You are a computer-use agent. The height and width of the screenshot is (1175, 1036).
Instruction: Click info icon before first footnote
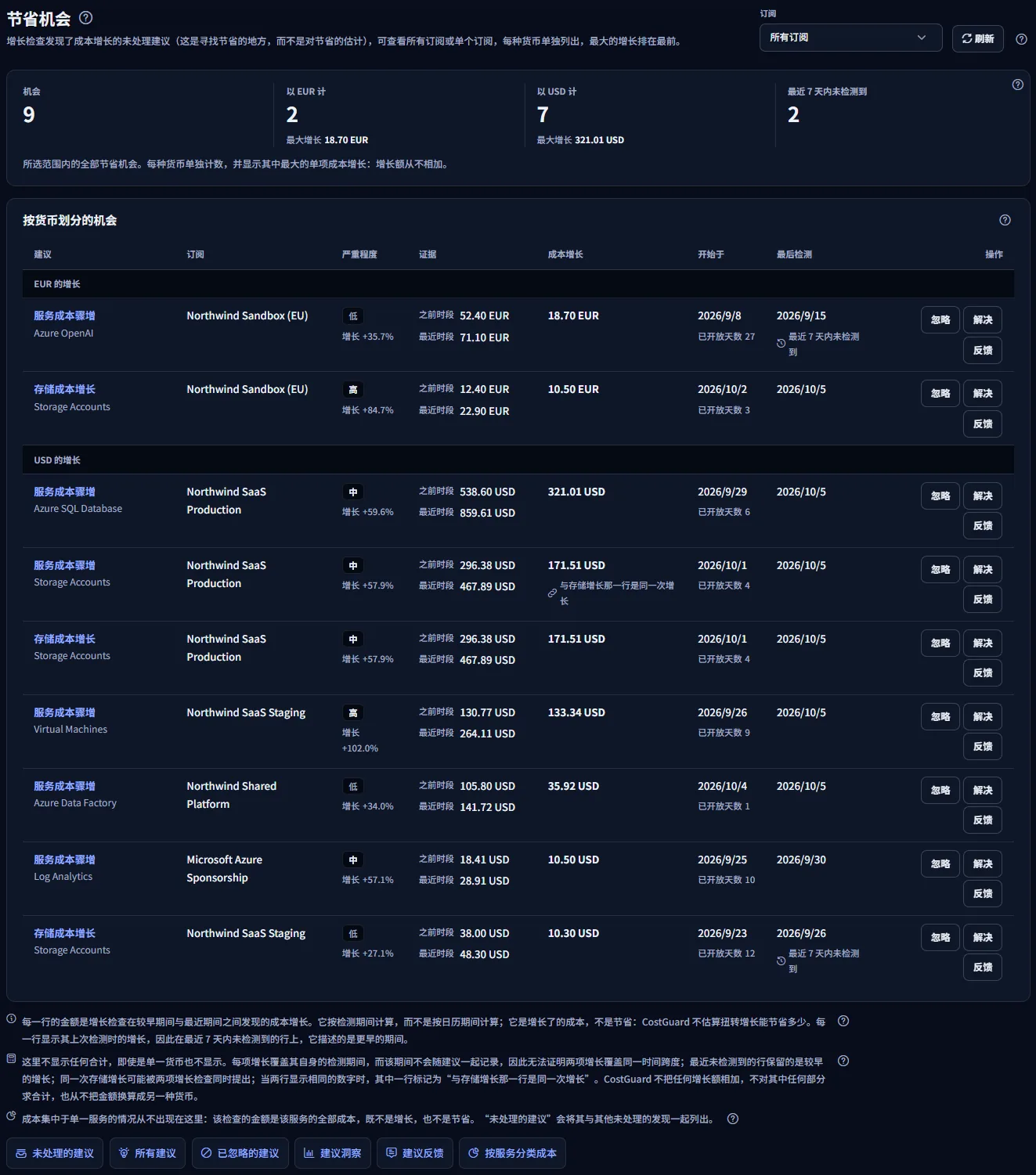tap(12, 1018)
